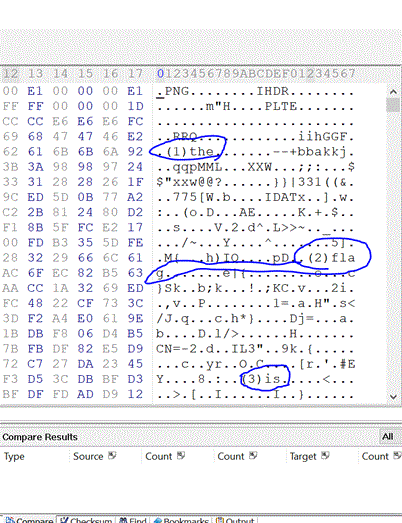
Task: Select hex byte D2
Action: 135,212
